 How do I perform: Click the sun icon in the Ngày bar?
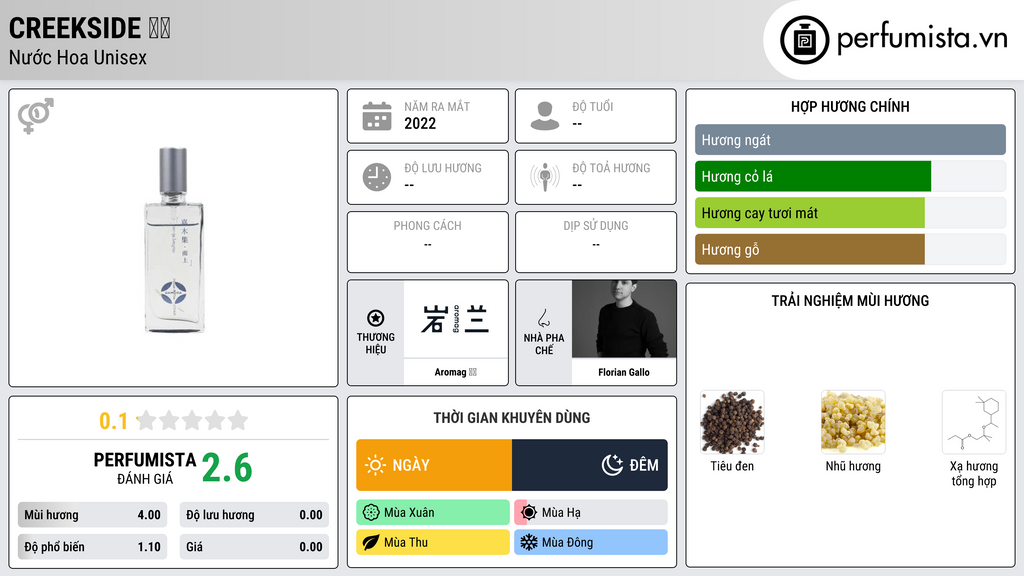[375, 465]
